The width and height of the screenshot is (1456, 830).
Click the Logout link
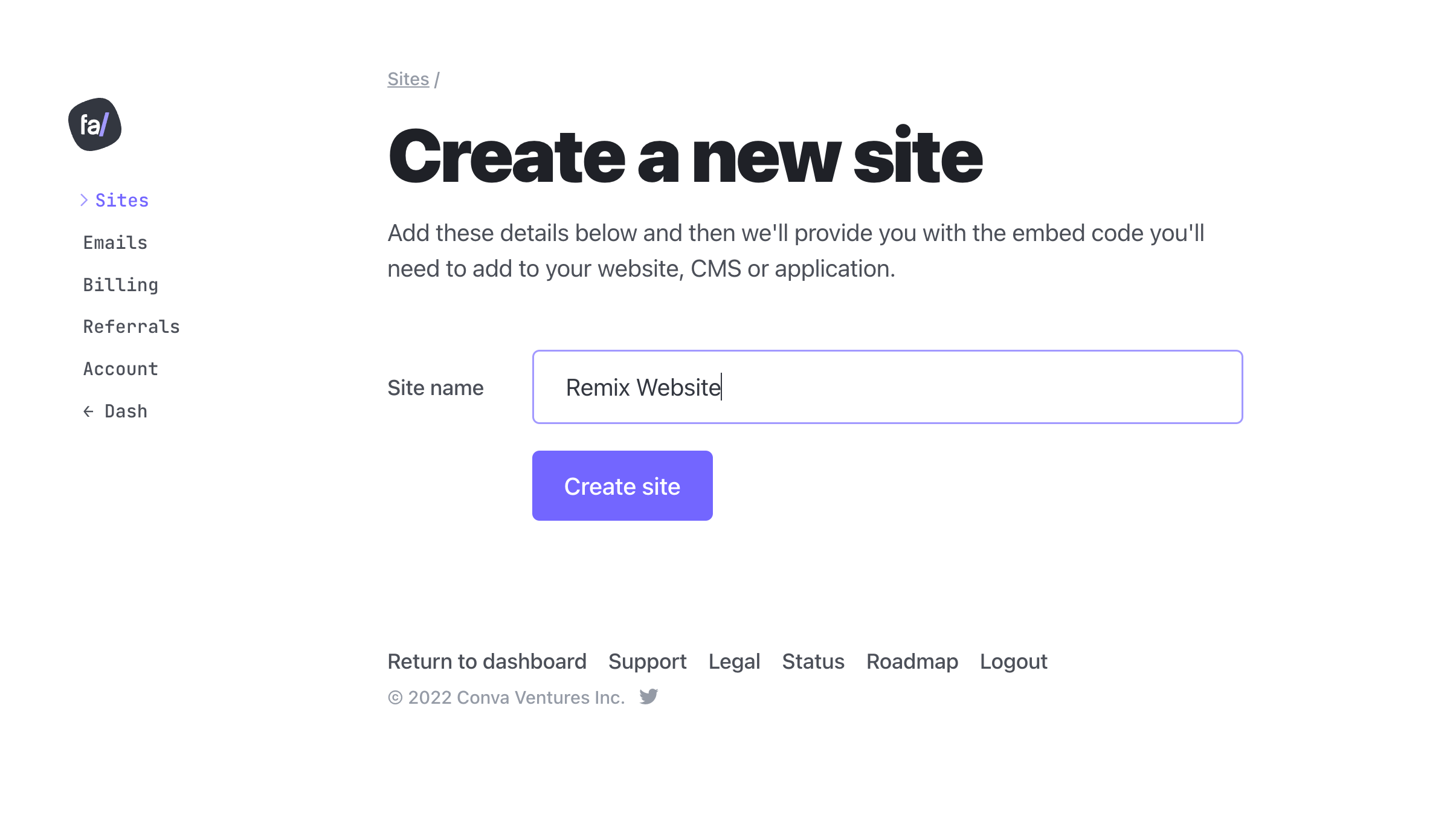pyautogui.click(x=1013, y=661)
